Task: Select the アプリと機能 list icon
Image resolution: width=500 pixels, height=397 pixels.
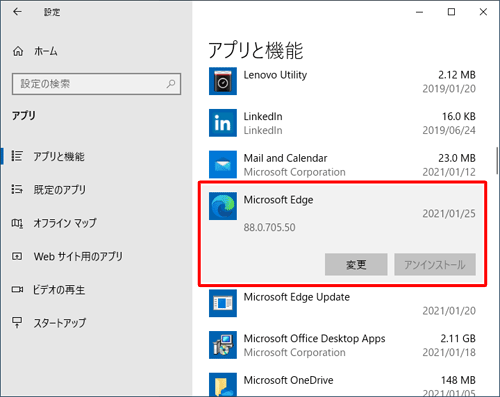Action: tap(17, 156)
